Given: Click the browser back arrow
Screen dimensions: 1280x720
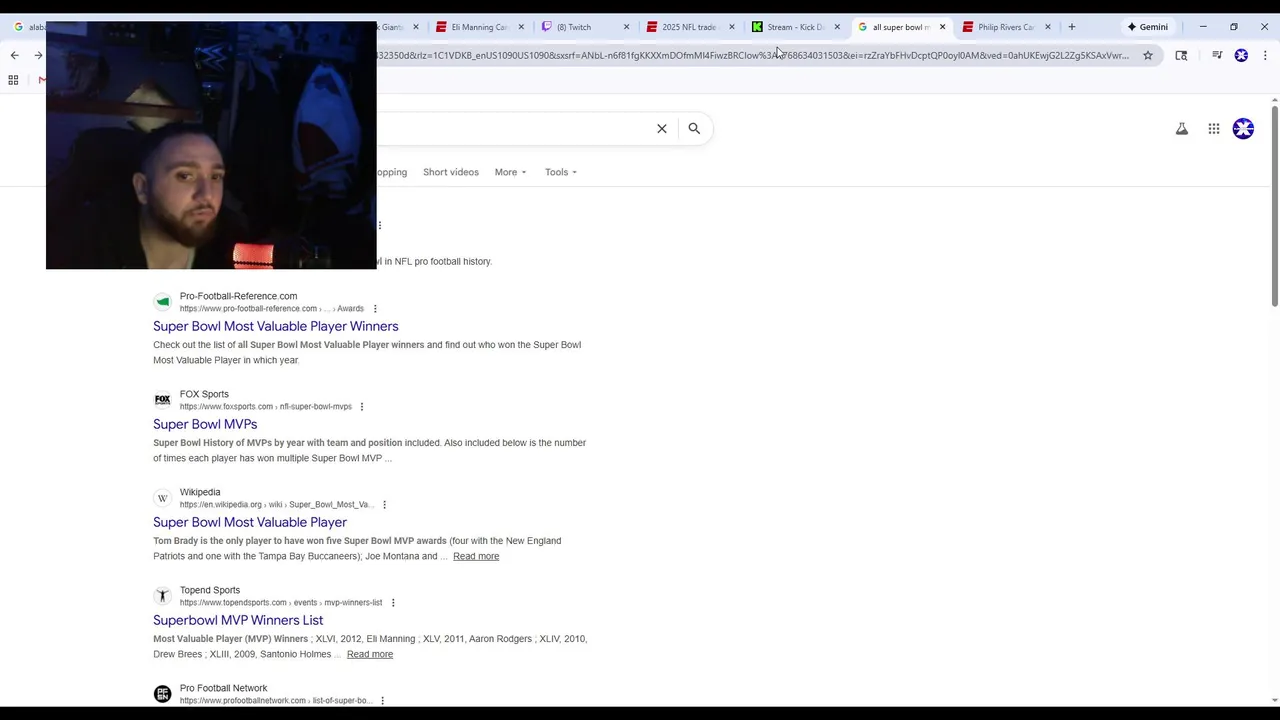Looking at the screenshot, I should tap(14, 55).
